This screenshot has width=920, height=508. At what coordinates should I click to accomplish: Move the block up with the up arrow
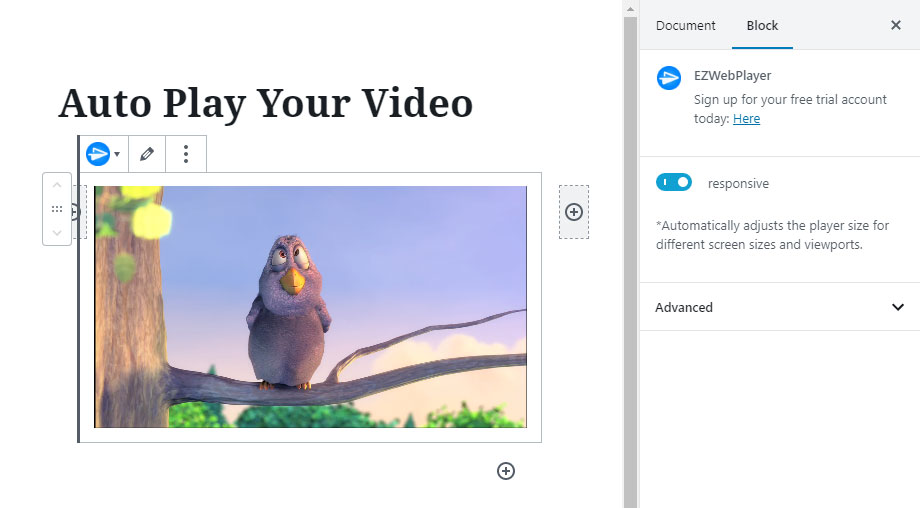coord(57,185)
